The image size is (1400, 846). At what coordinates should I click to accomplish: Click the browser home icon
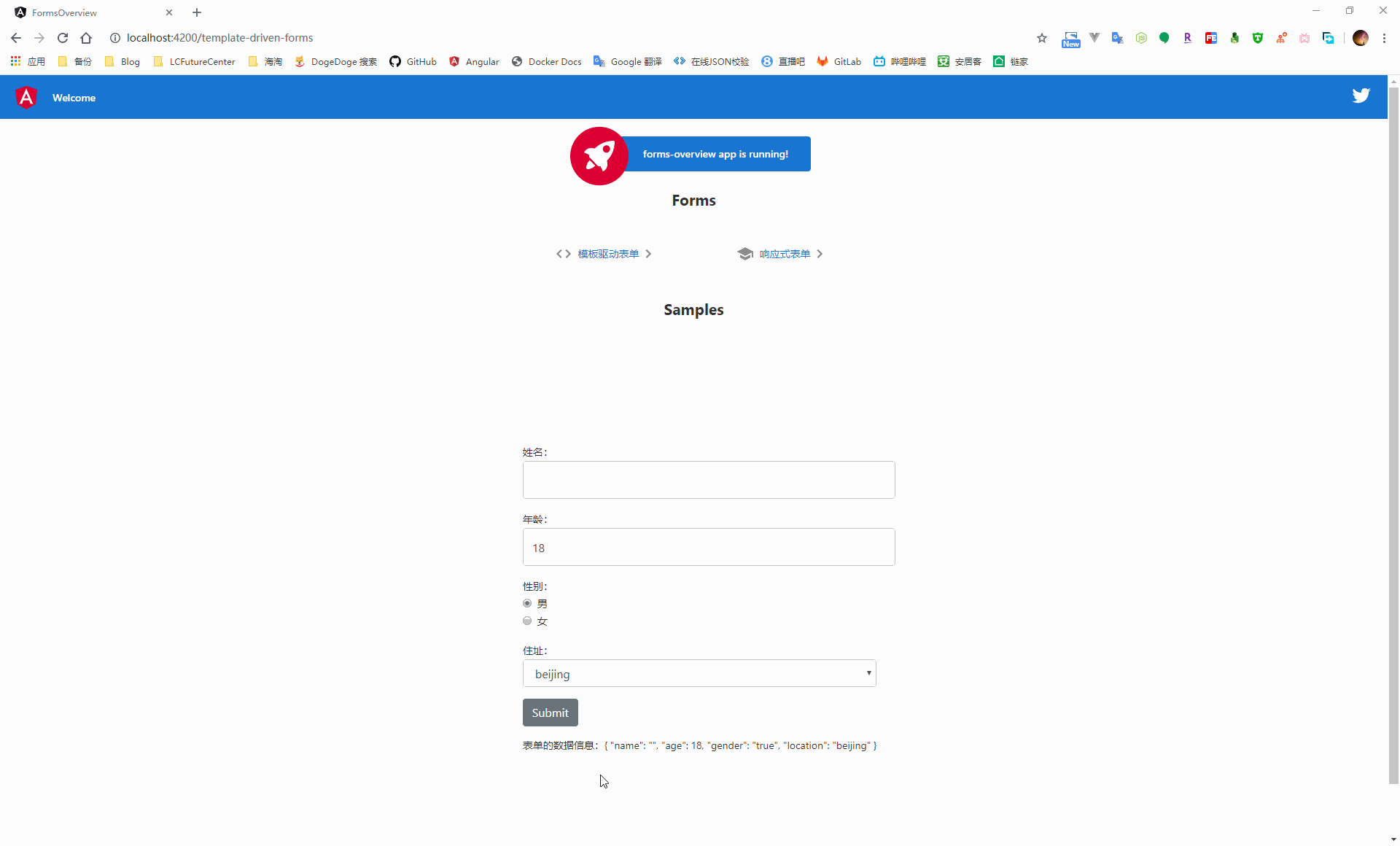pos(86,38)
